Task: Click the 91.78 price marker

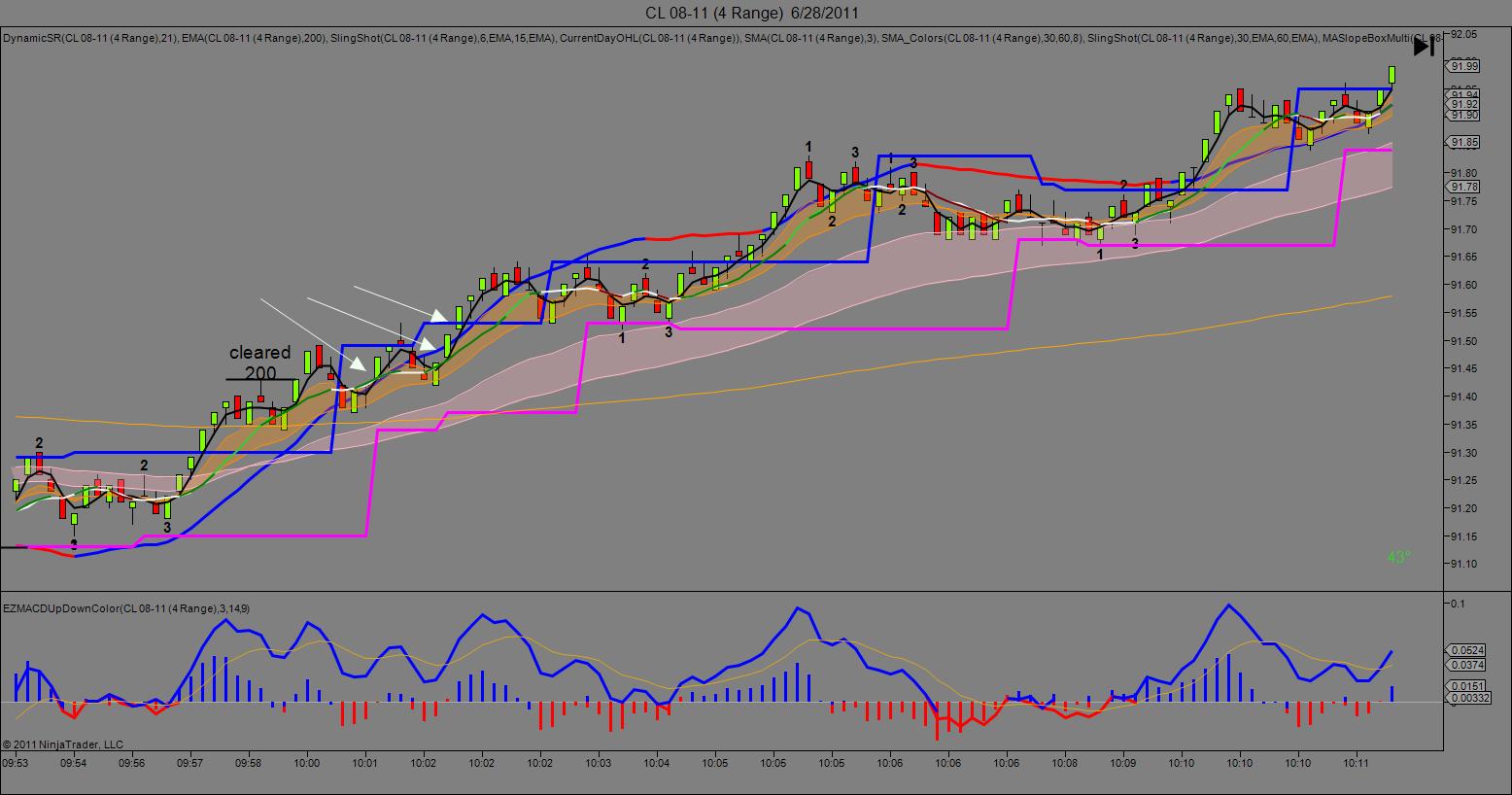Action: [1463, 187]
